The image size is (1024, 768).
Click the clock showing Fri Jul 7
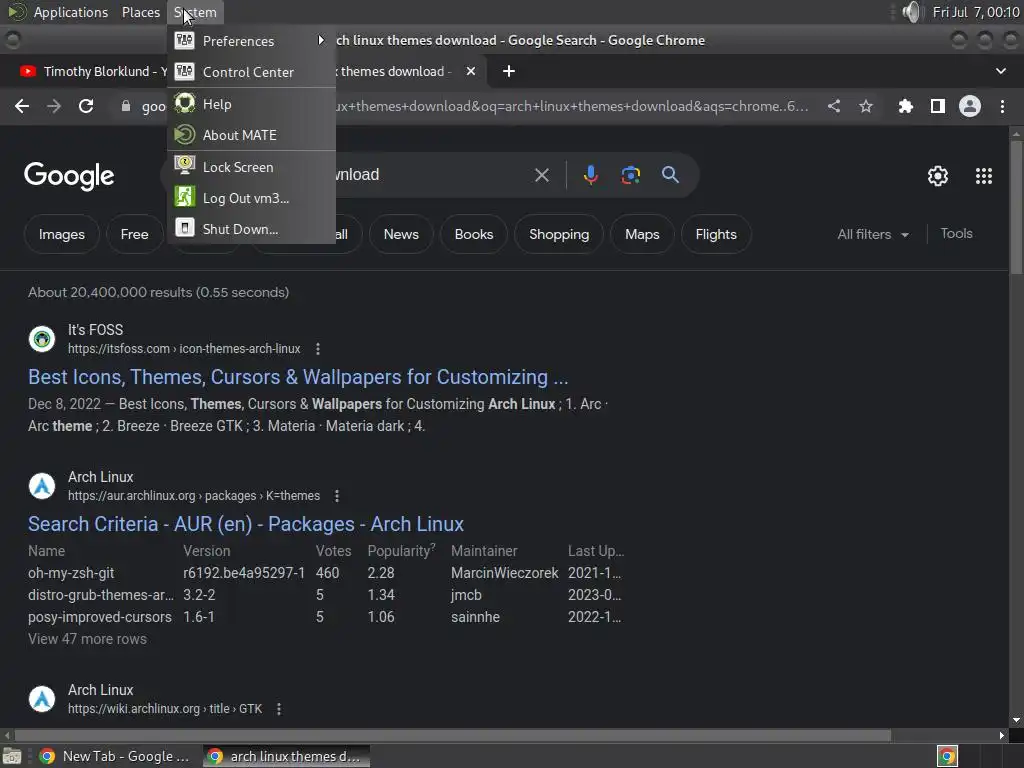(x=976, y=12)
